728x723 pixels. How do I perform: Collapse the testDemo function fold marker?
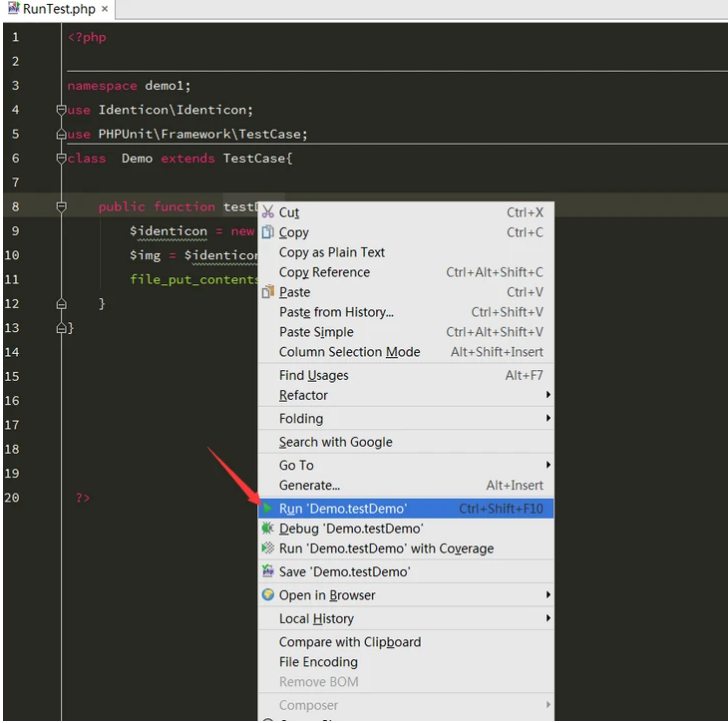(x=61, y=207)
